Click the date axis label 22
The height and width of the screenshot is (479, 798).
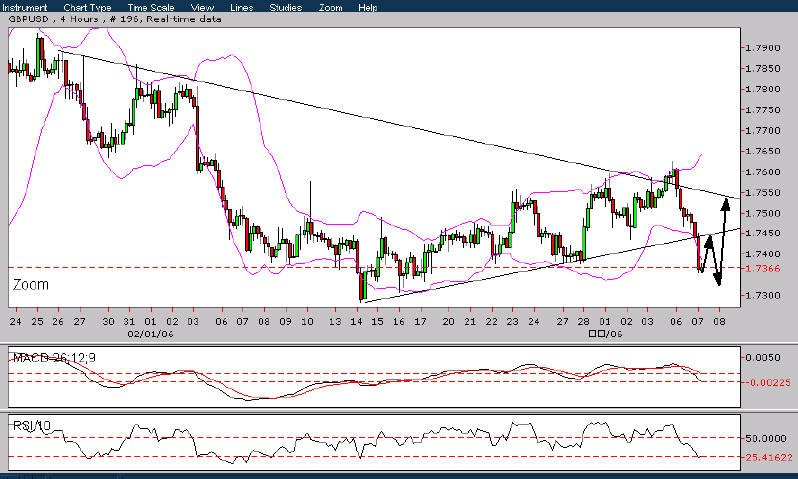491,322
